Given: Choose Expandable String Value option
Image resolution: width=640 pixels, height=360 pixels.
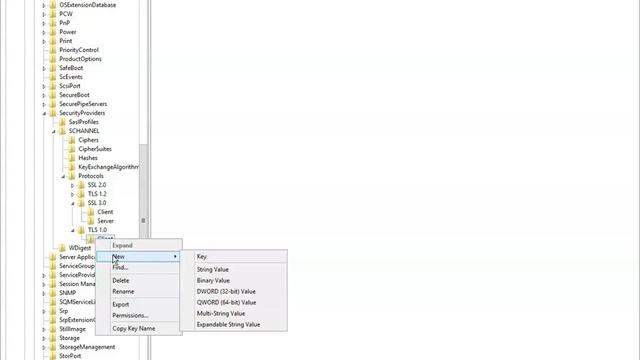Looking at the screenshot, I should 234,324.
